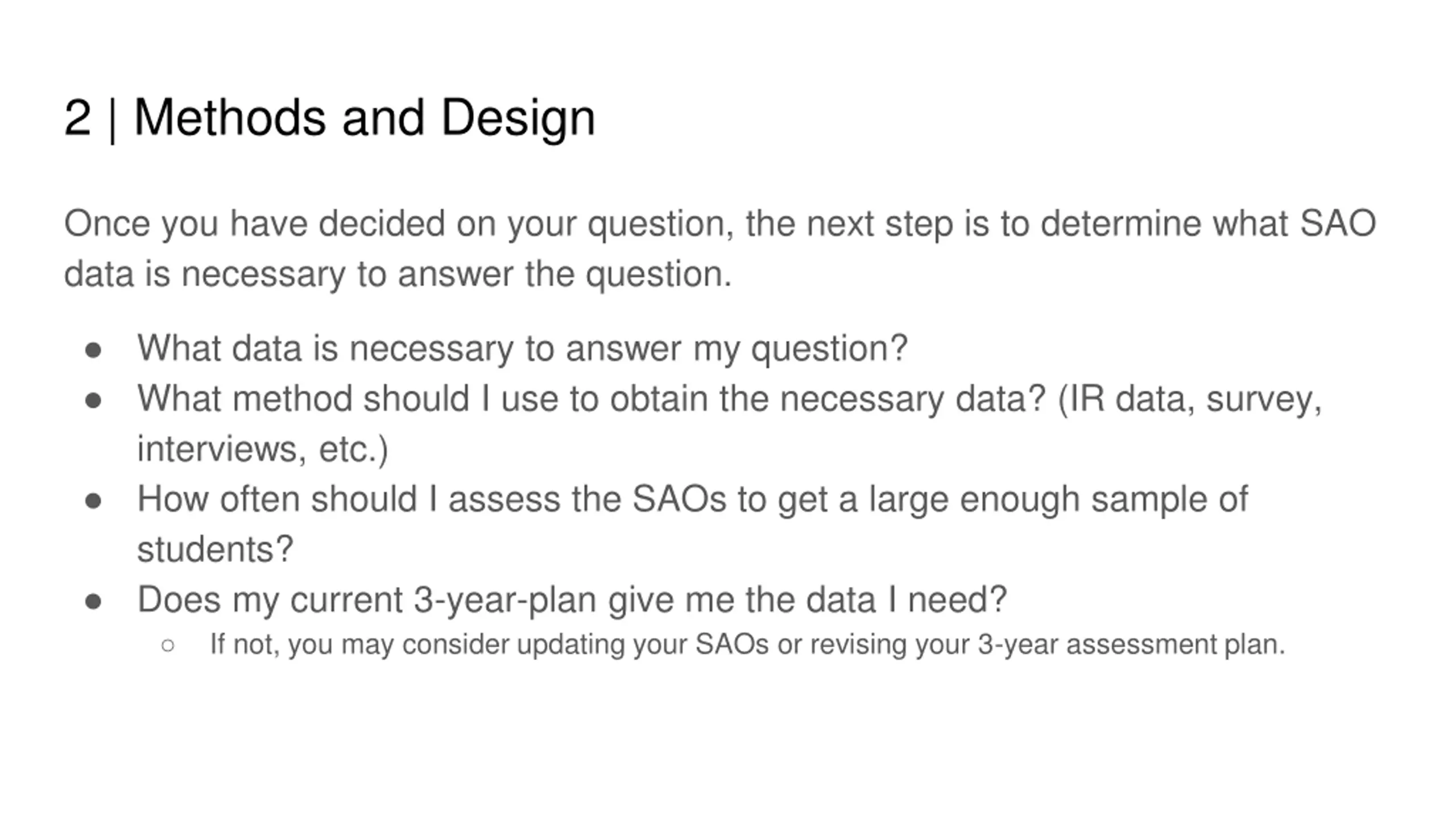Click the bullet dot before 'What data is necessary'

[x=93, y=350]
